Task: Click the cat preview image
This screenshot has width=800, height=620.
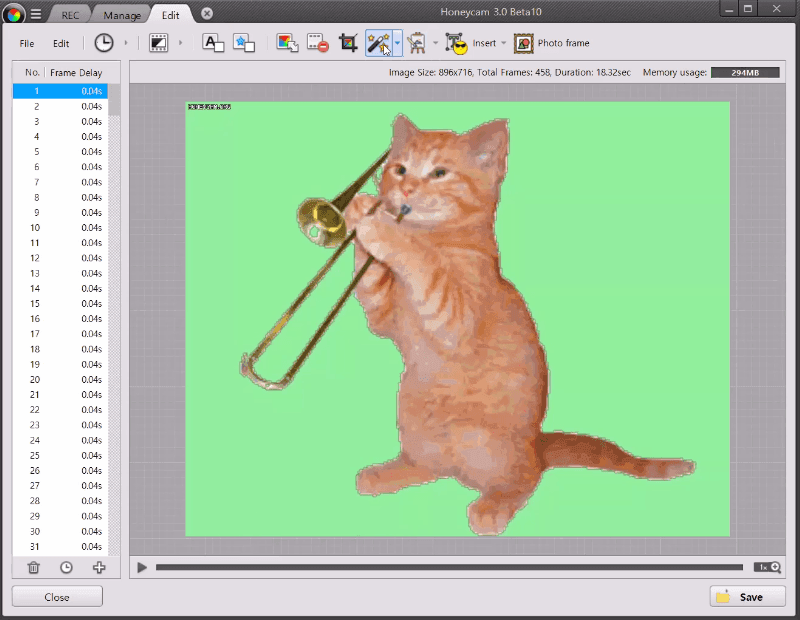Action: pos(457,319)
